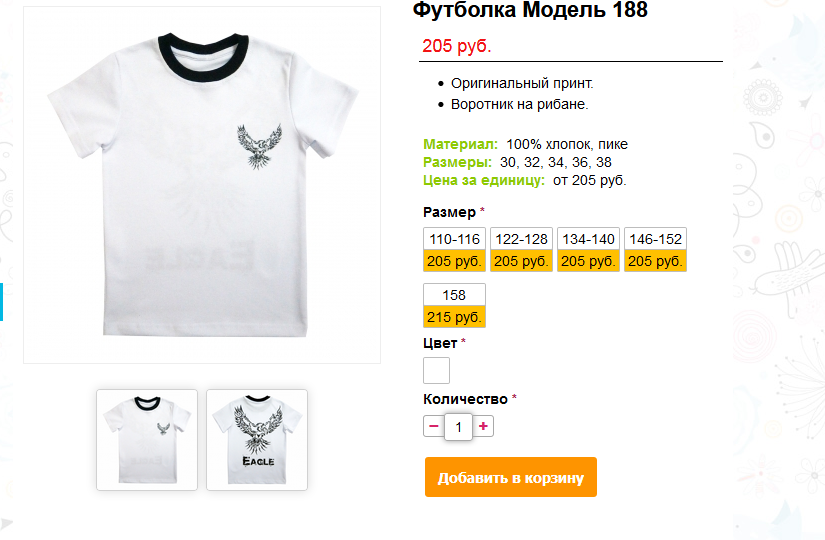The width and height of the screenshot is (825, 540).
Task: Select the 146-152 size option
Action: (x=655, y=249)
